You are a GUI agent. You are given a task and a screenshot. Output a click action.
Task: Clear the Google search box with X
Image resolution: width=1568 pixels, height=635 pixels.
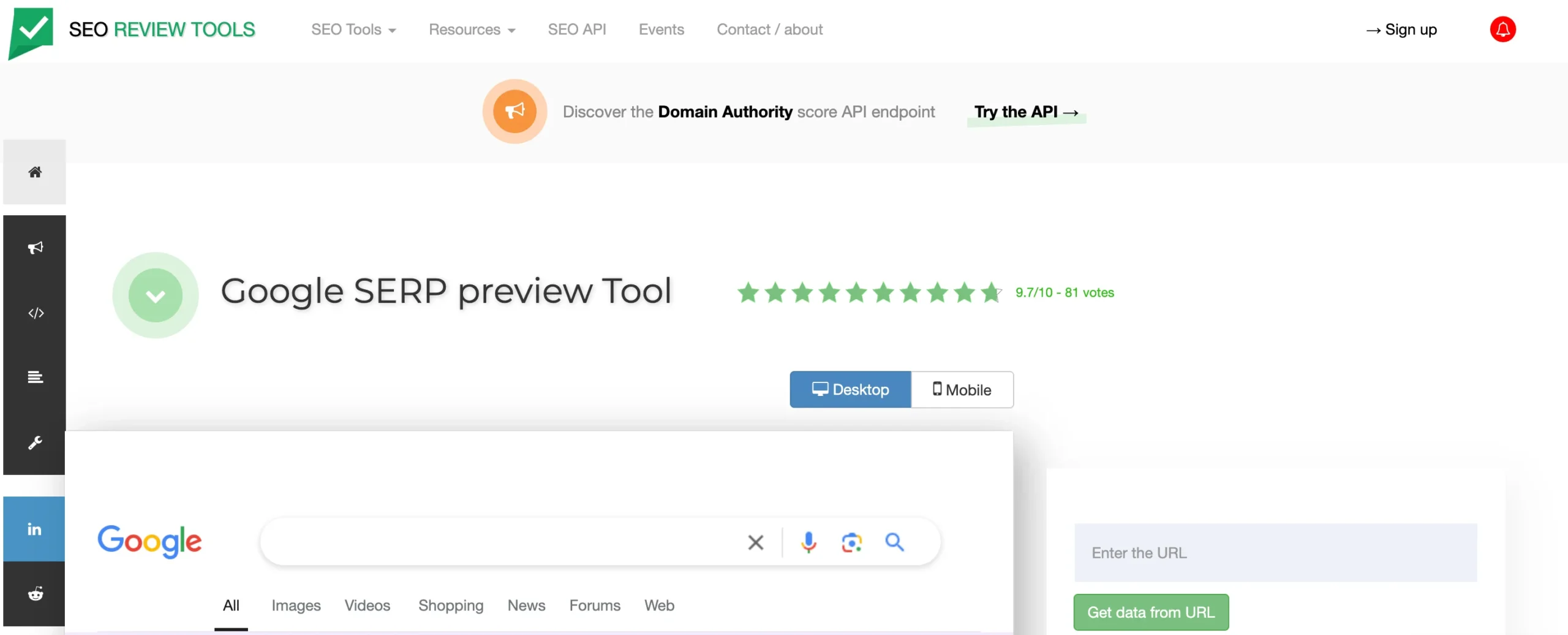coord(756,542)
